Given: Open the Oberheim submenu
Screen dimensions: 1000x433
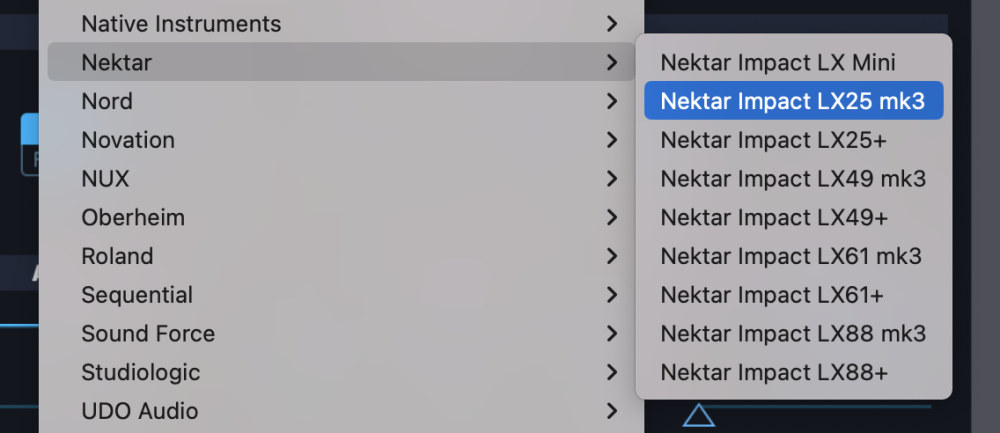Looking at the screenshot, I should 133,217.
